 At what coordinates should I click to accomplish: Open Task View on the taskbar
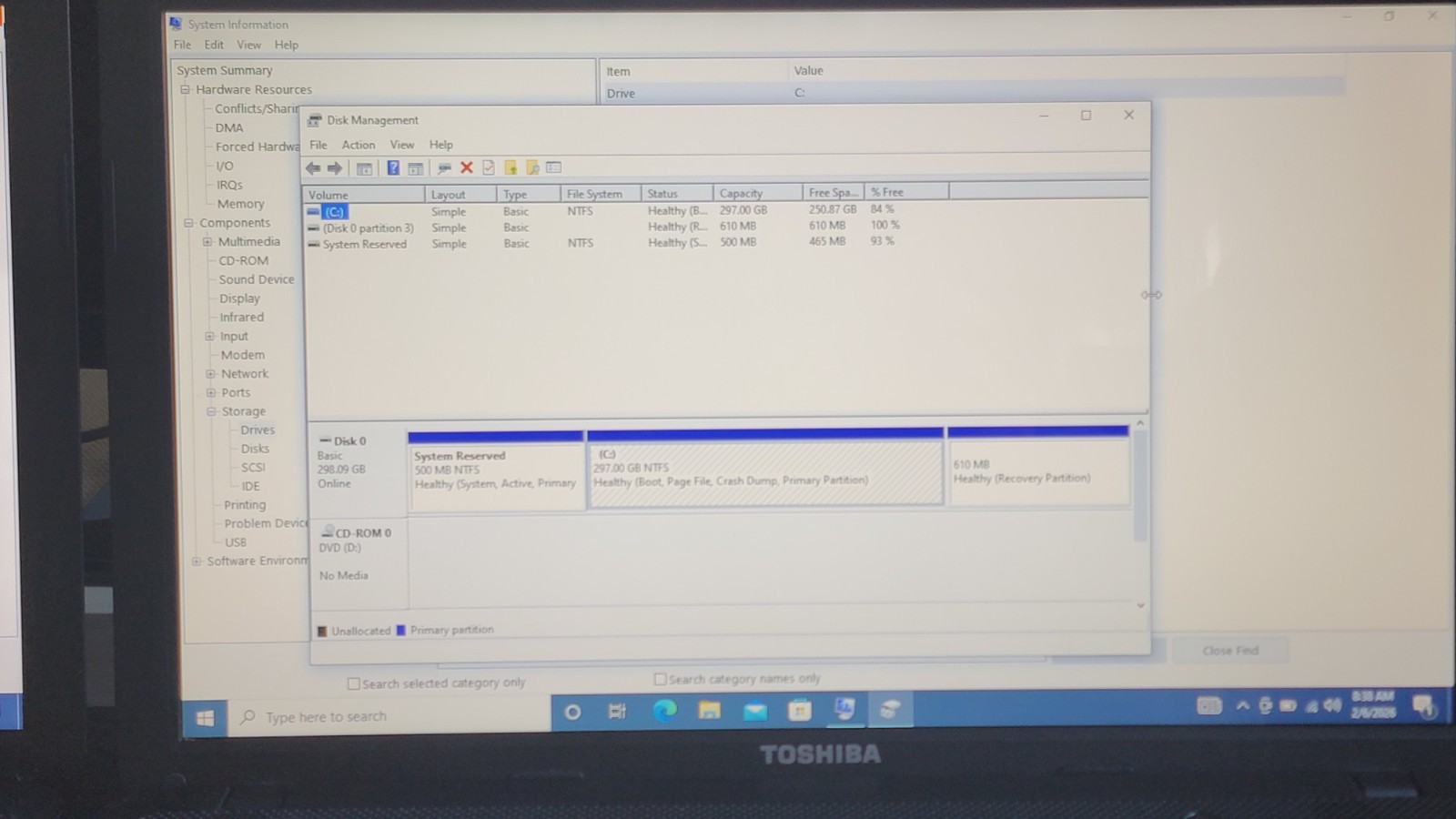(617, 712)
